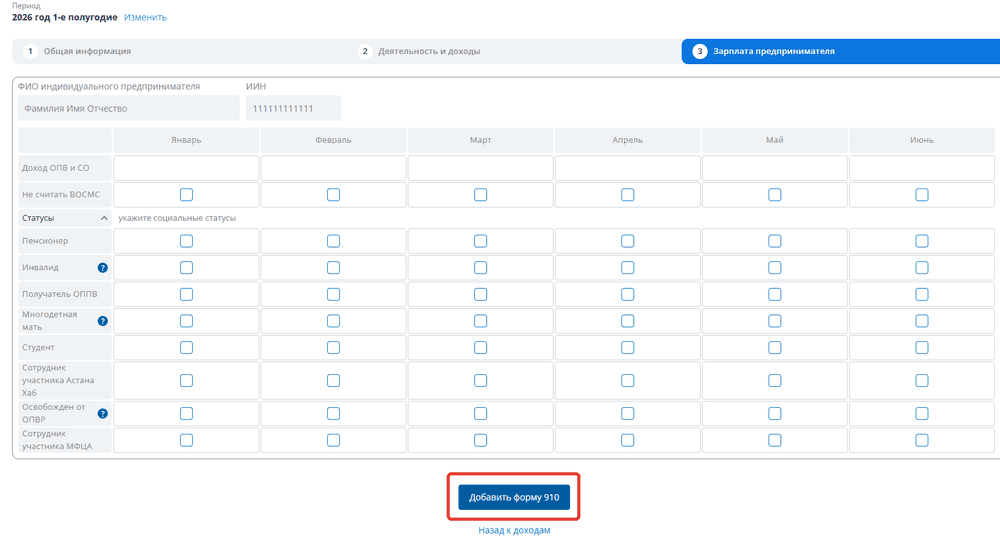Tick Не считать ВОСМС for Март

click(x=480, y=195)
